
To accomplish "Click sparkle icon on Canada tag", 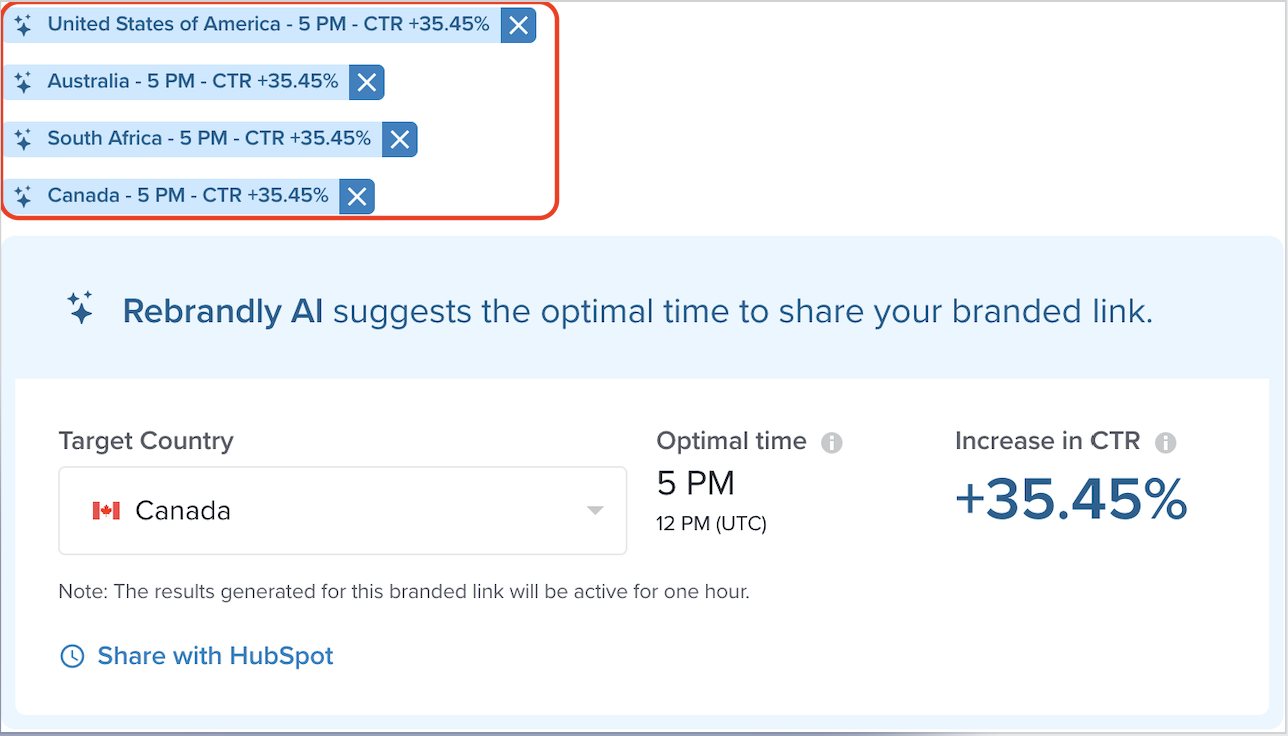I will pyautogui.click(x=24, y=197).
